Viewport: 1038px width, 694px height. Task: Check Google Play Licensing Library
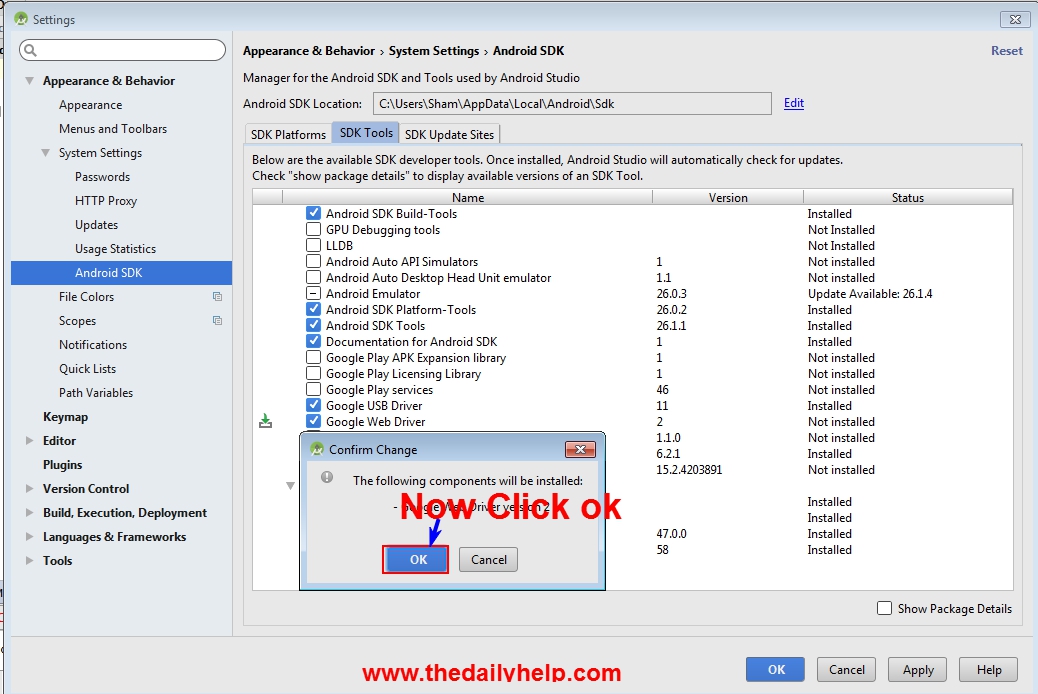point(314,373)
